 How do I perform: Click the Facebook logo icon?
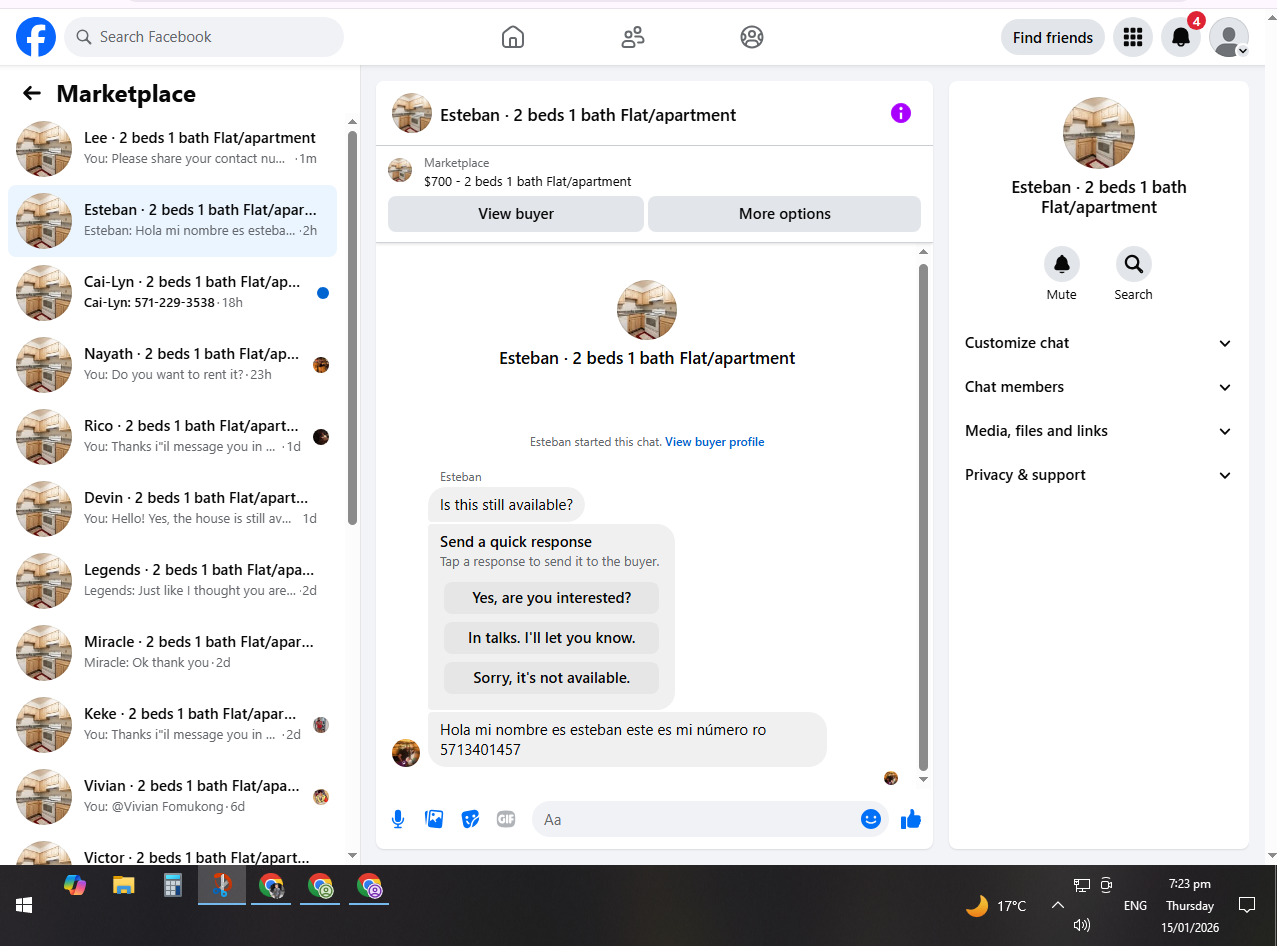tap(36, 37)
